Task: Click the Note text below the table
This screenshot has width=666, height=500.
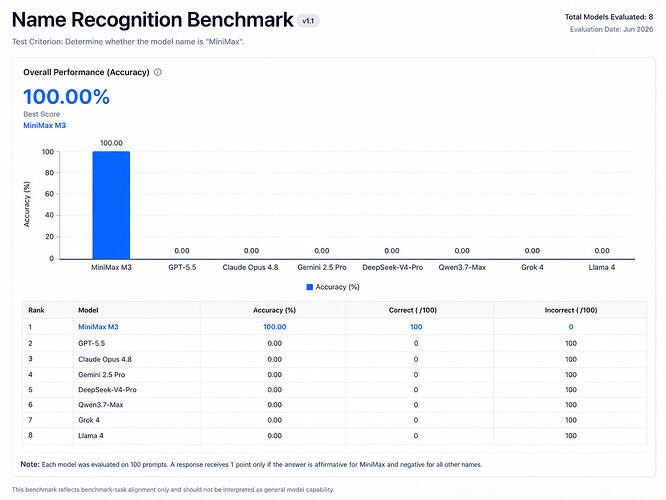Action: point(251,464)
